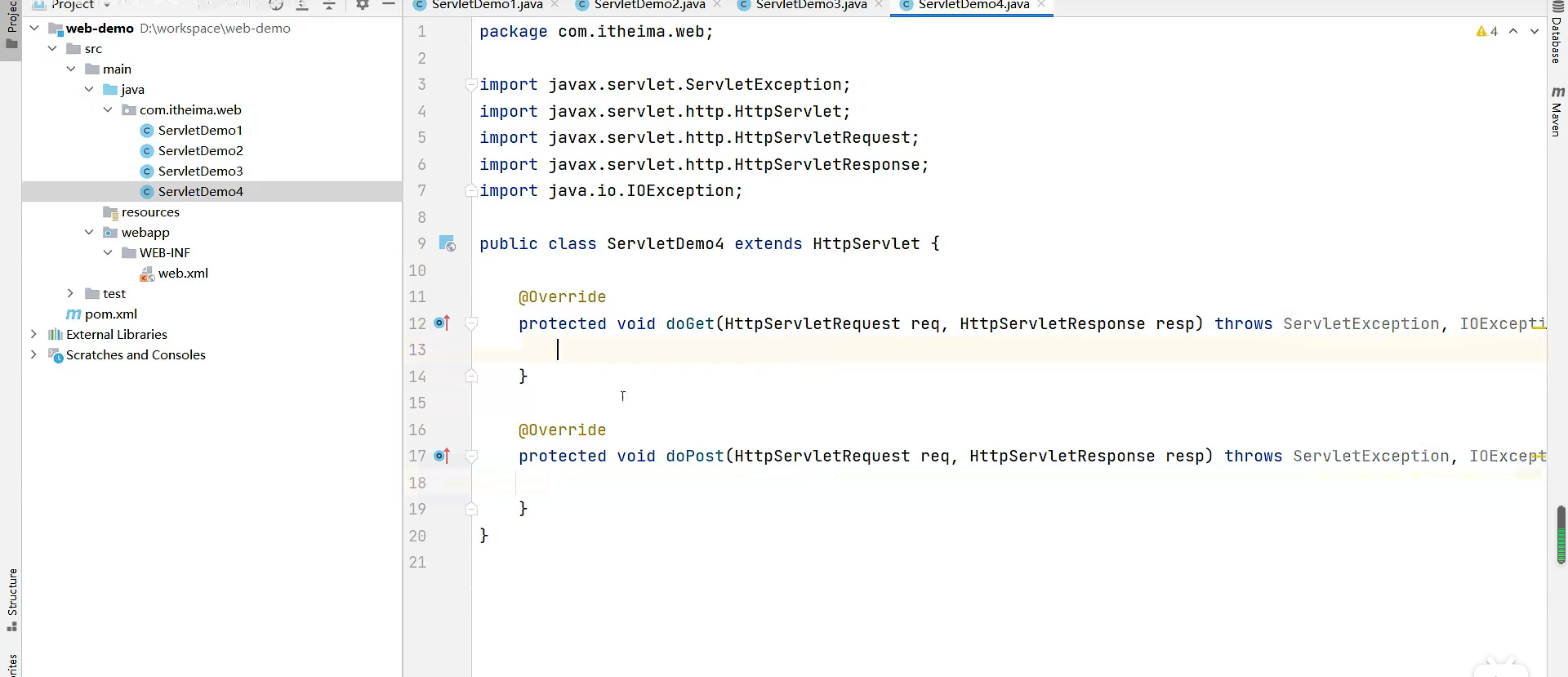
Task: Close the ServletDemo4.java tab
Action: (1041, 4)
